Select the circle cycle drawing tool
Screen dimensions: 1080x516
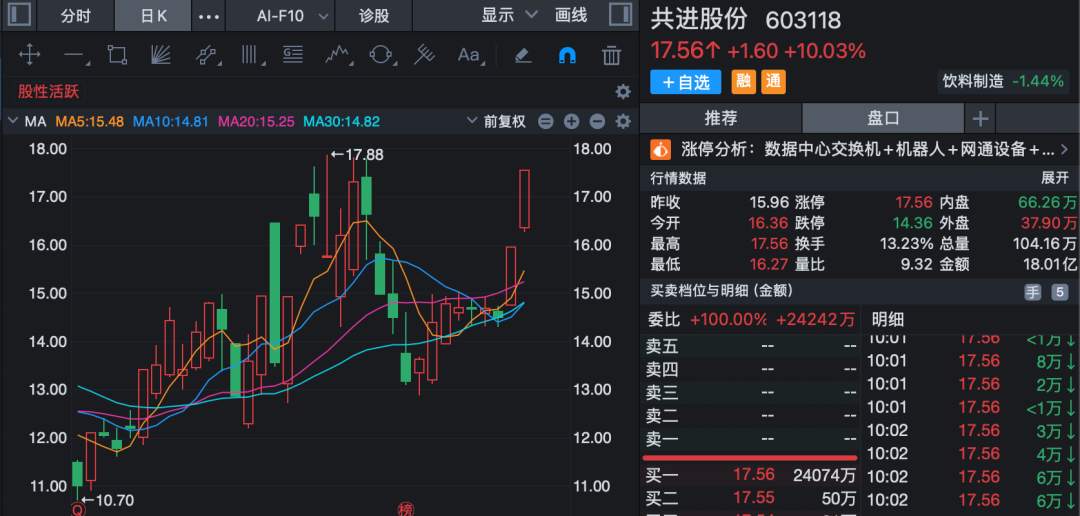[381, 54]
